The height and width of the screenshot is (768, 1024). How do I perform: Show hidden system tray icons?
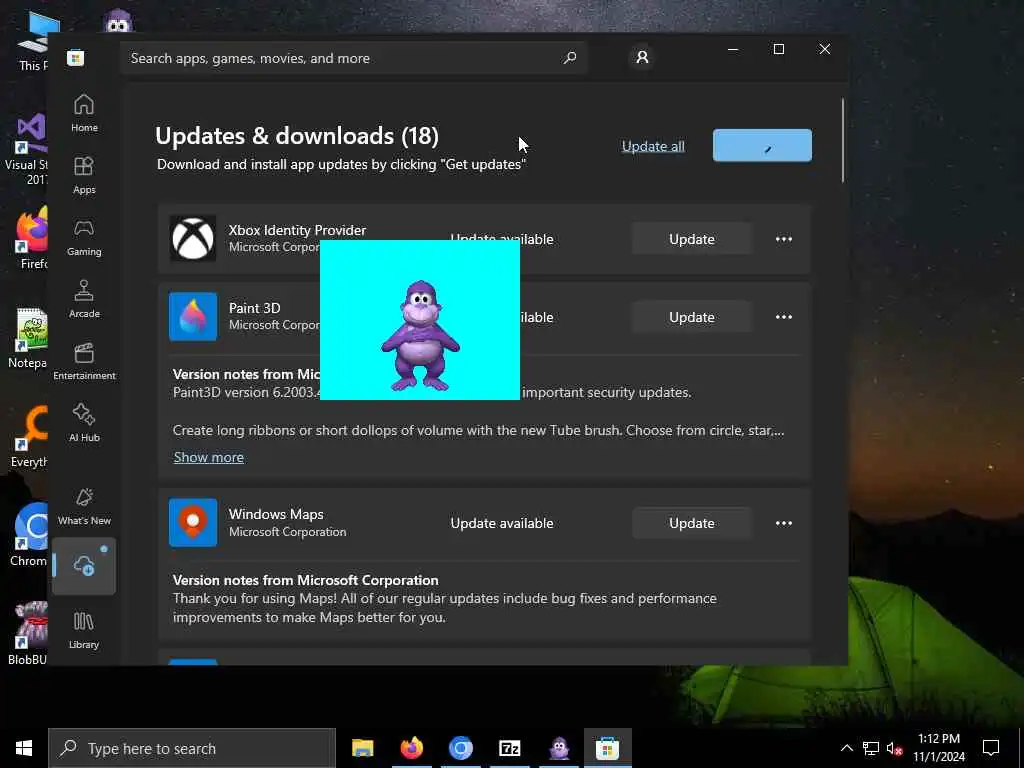[x=846, y=748]
